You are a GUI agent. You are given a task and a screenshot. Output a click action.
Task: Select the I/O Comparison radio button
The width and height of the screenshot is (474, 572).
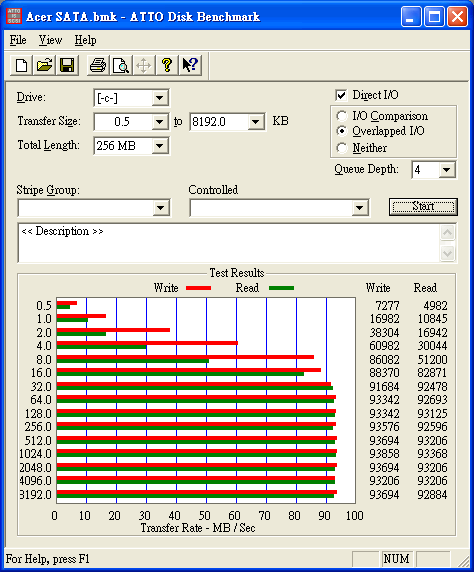click(342, 116)
